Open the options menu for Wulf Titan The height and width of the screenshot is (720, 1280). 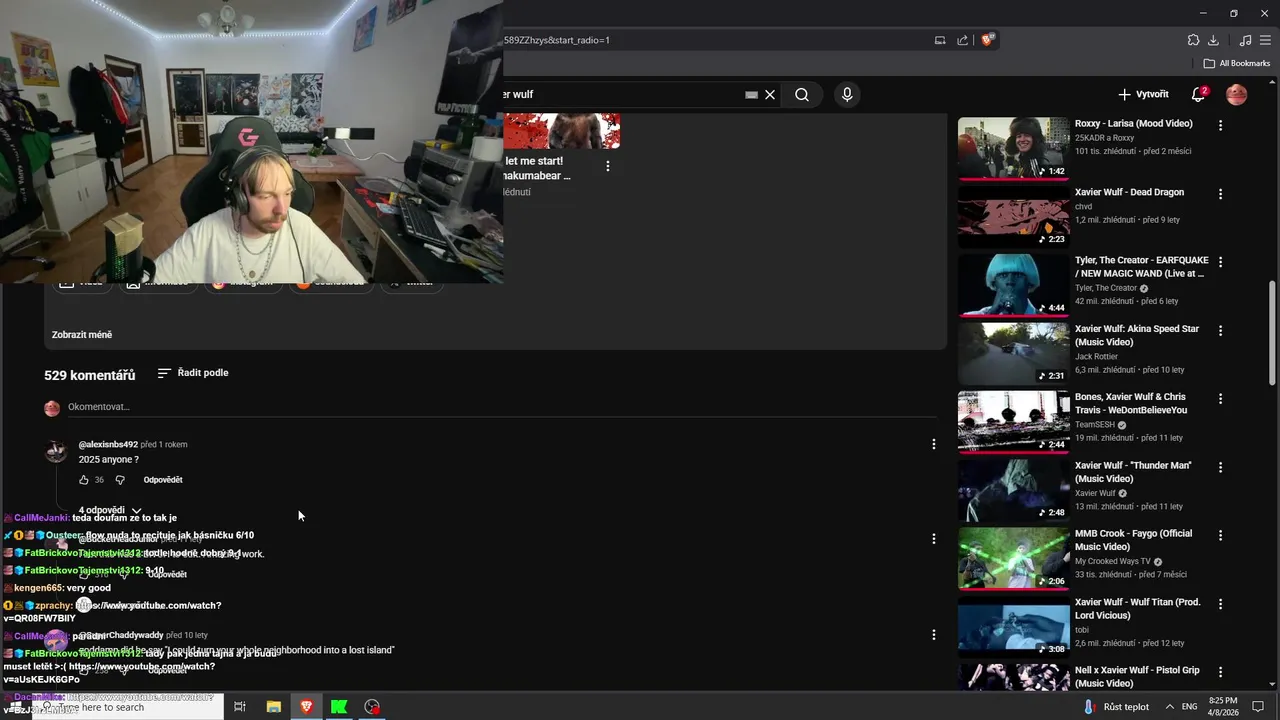tap(1220, 604)
